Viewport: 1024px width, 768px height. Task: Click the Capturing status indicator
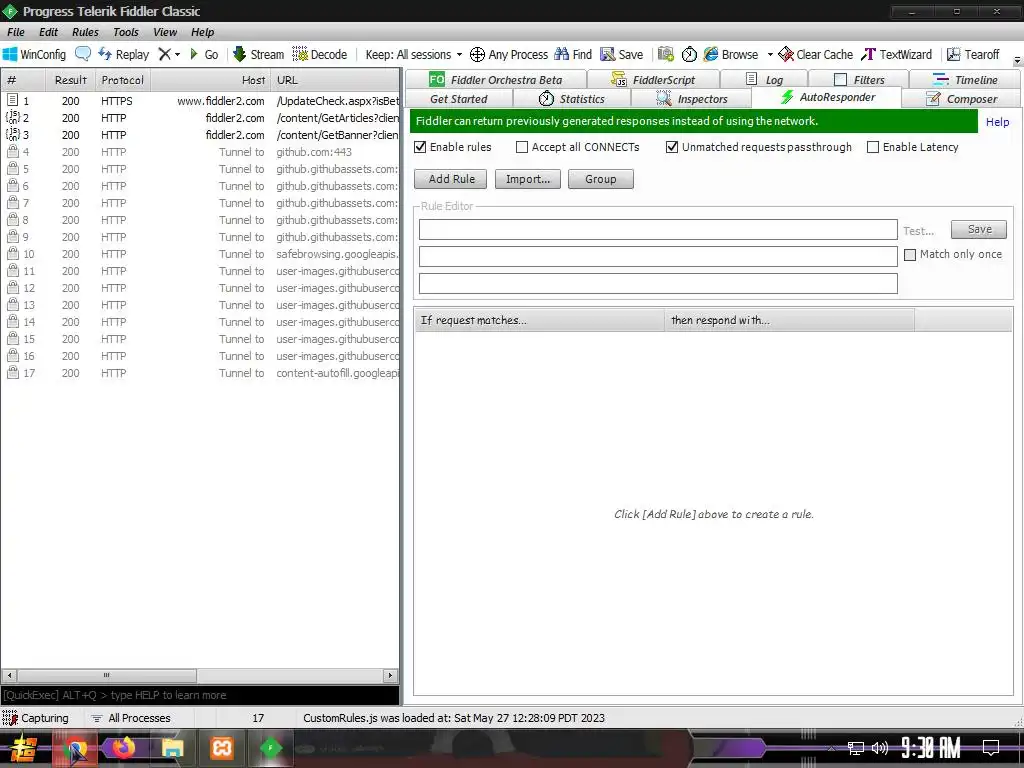pyautogui.click(x=35, y=718)
